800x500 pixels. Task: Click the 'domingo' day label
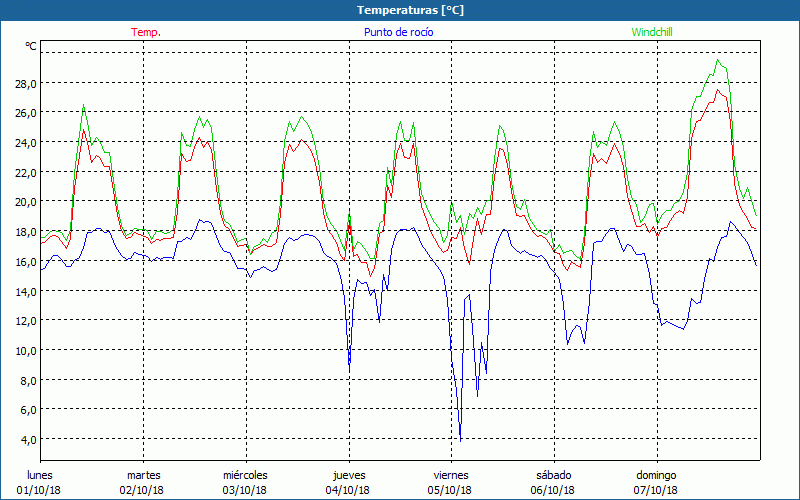(656, 476)
